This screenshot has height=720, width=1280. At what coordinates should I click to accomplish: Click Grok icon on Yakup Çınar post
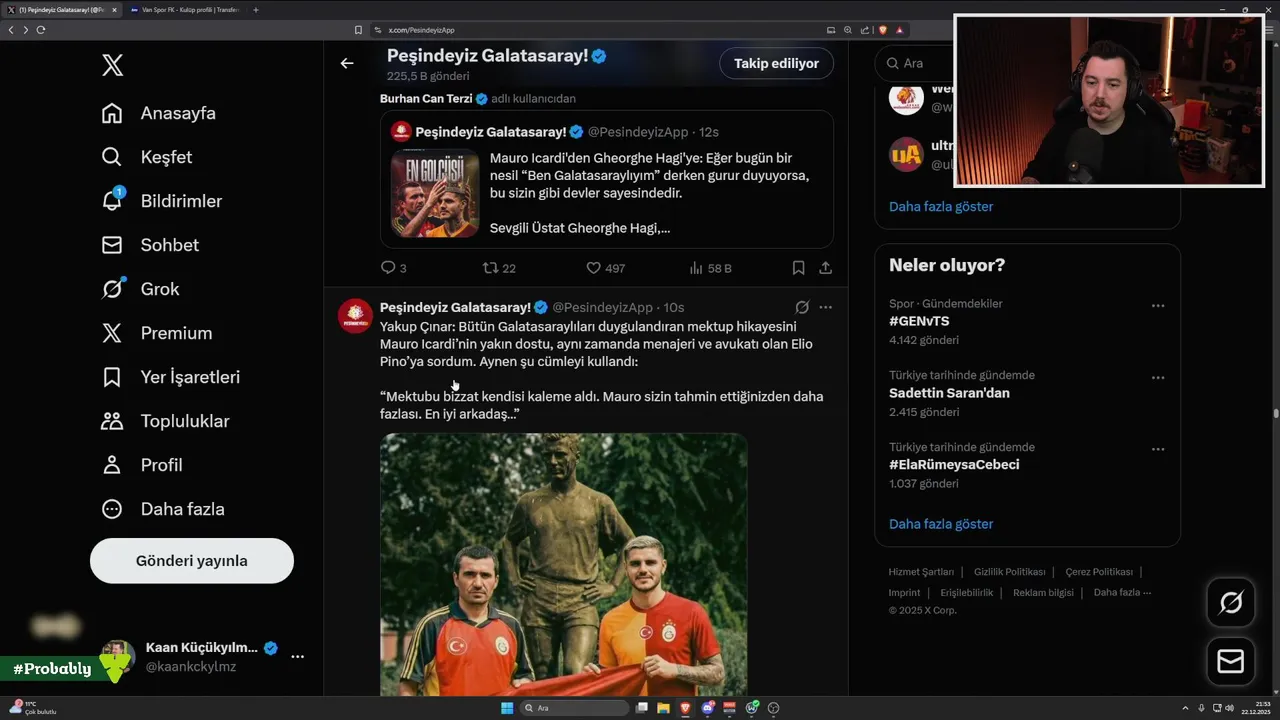coord(802,307)
